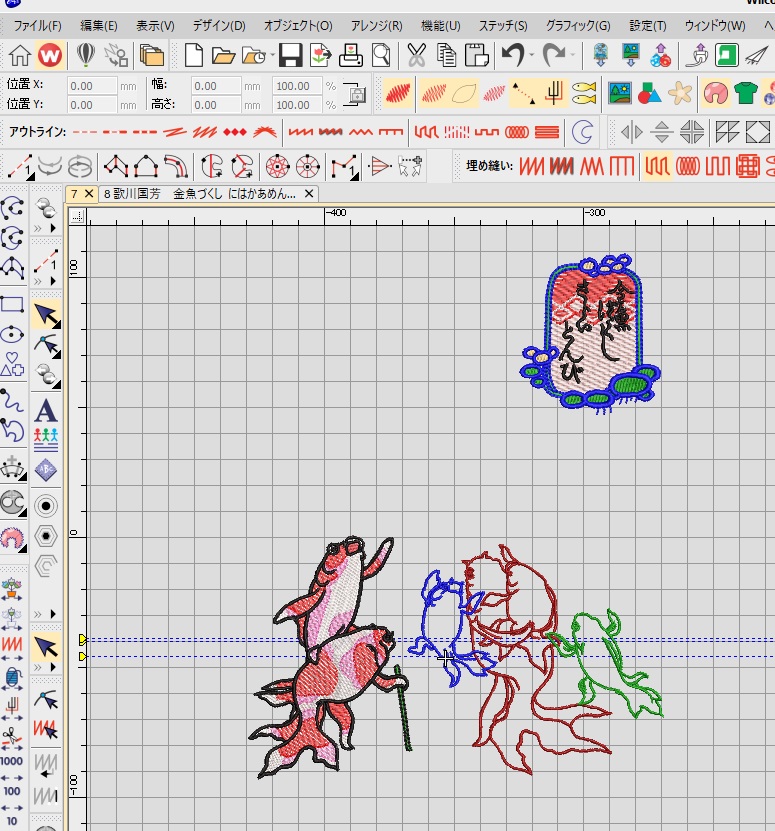Screen dimensions: 775x831
Task: Open the オブジェクト(O) menu
Action: click(298, 25)
